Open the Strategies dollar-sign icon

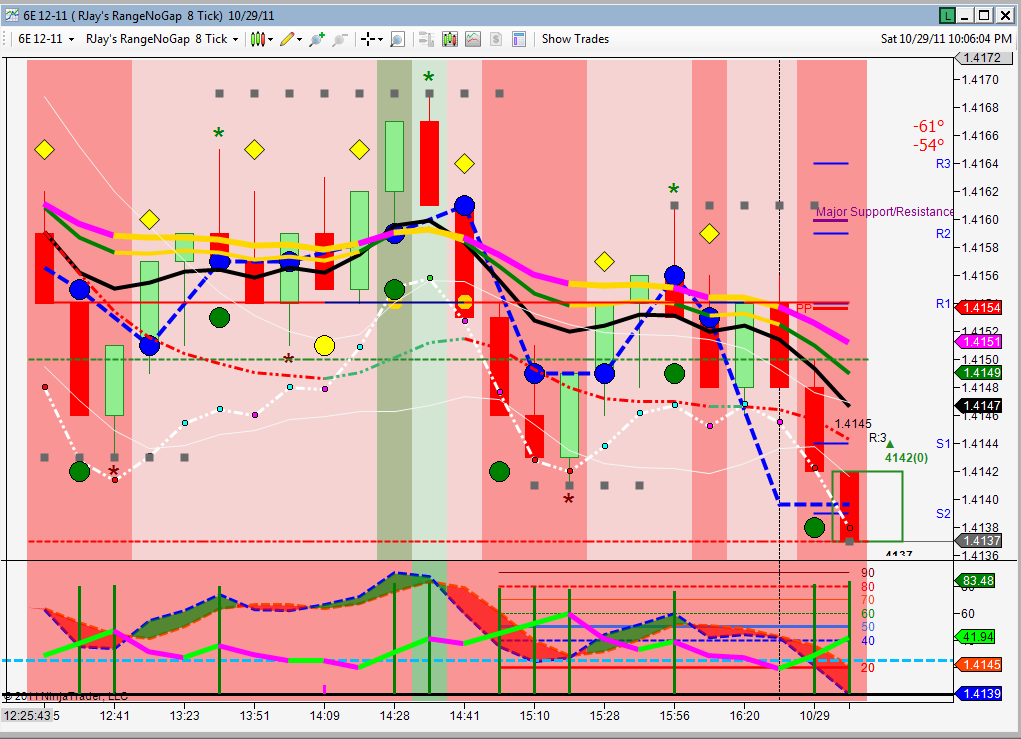point(496,39)
